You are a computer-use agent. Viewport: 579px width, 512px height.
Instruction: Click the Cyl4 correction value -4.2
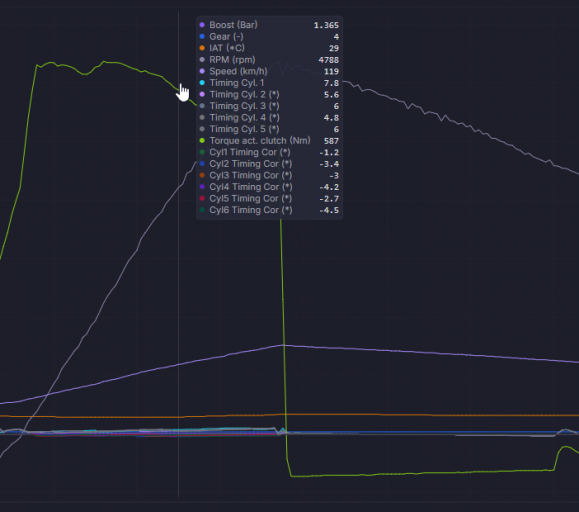coord(329,187)
